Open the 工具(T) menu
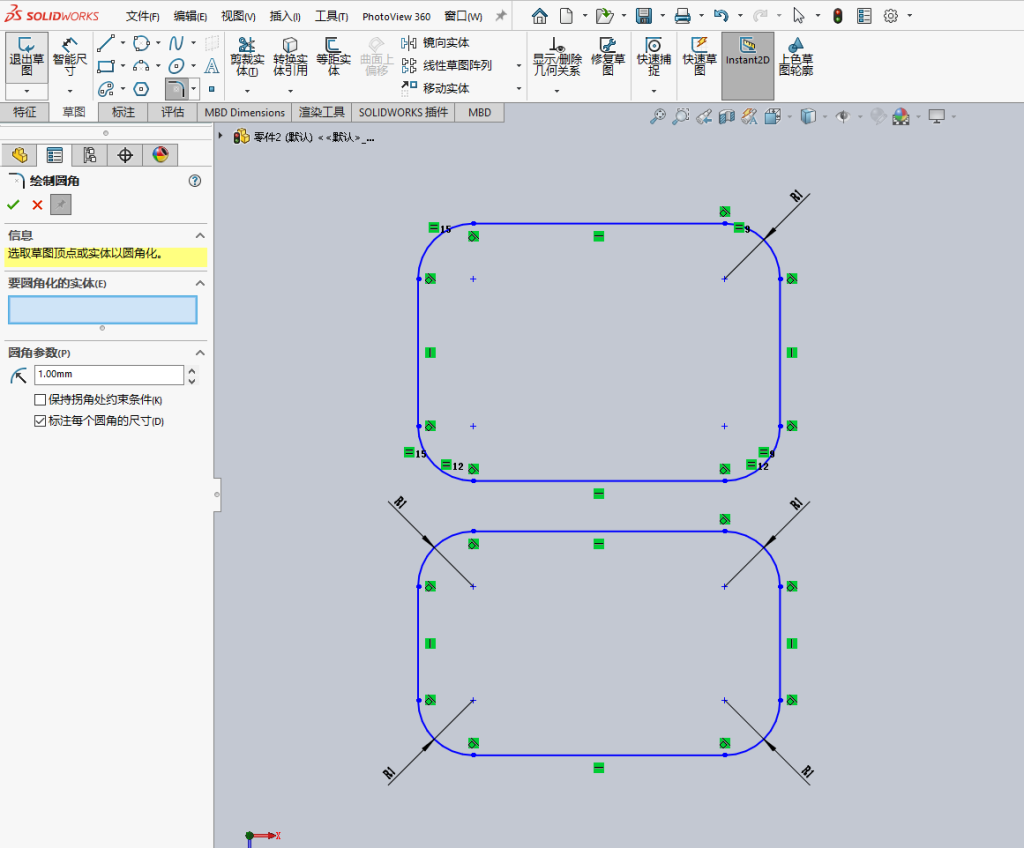This screenshot has height=848, width=1024. click(x=331, y=16)
